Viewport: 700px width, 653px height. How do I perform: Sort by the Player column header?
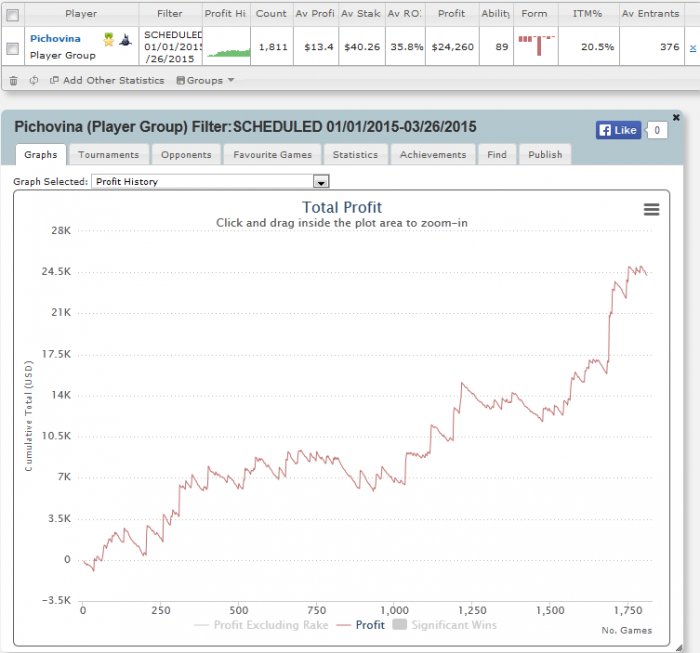(x=81, y=14)
